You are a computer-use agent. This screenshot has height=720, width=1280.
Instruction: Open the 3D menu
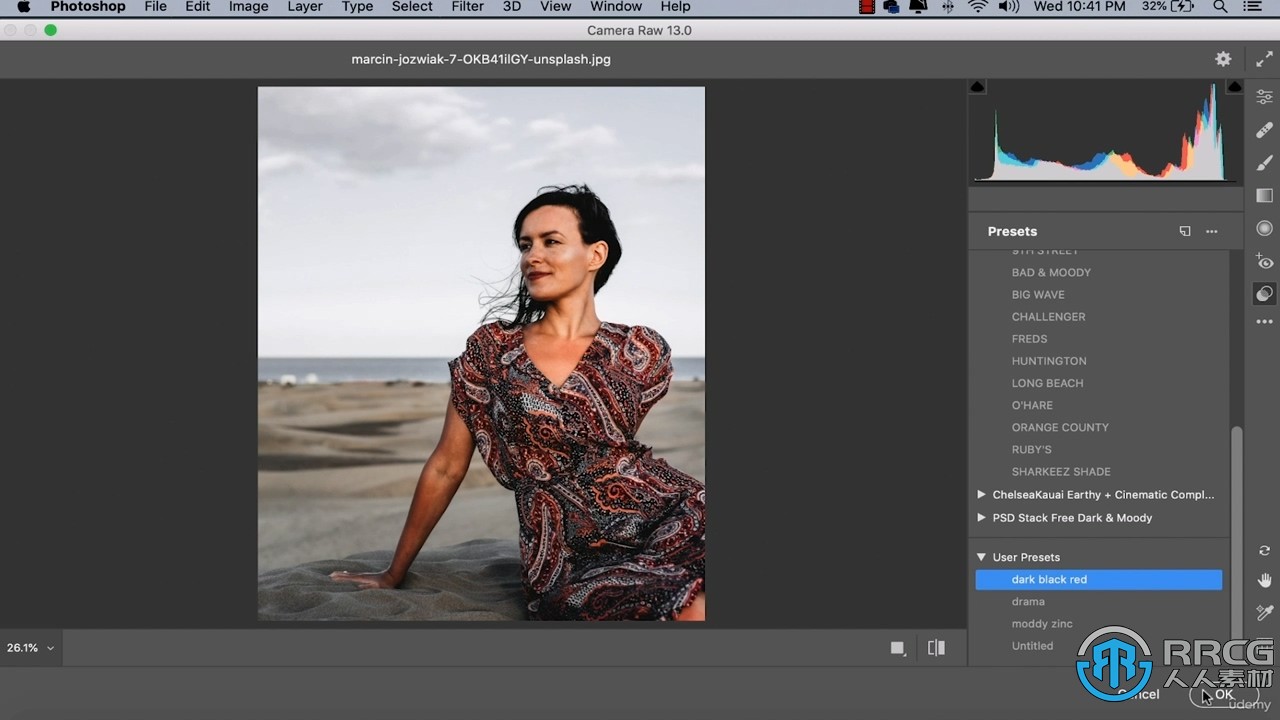[512, 7]
